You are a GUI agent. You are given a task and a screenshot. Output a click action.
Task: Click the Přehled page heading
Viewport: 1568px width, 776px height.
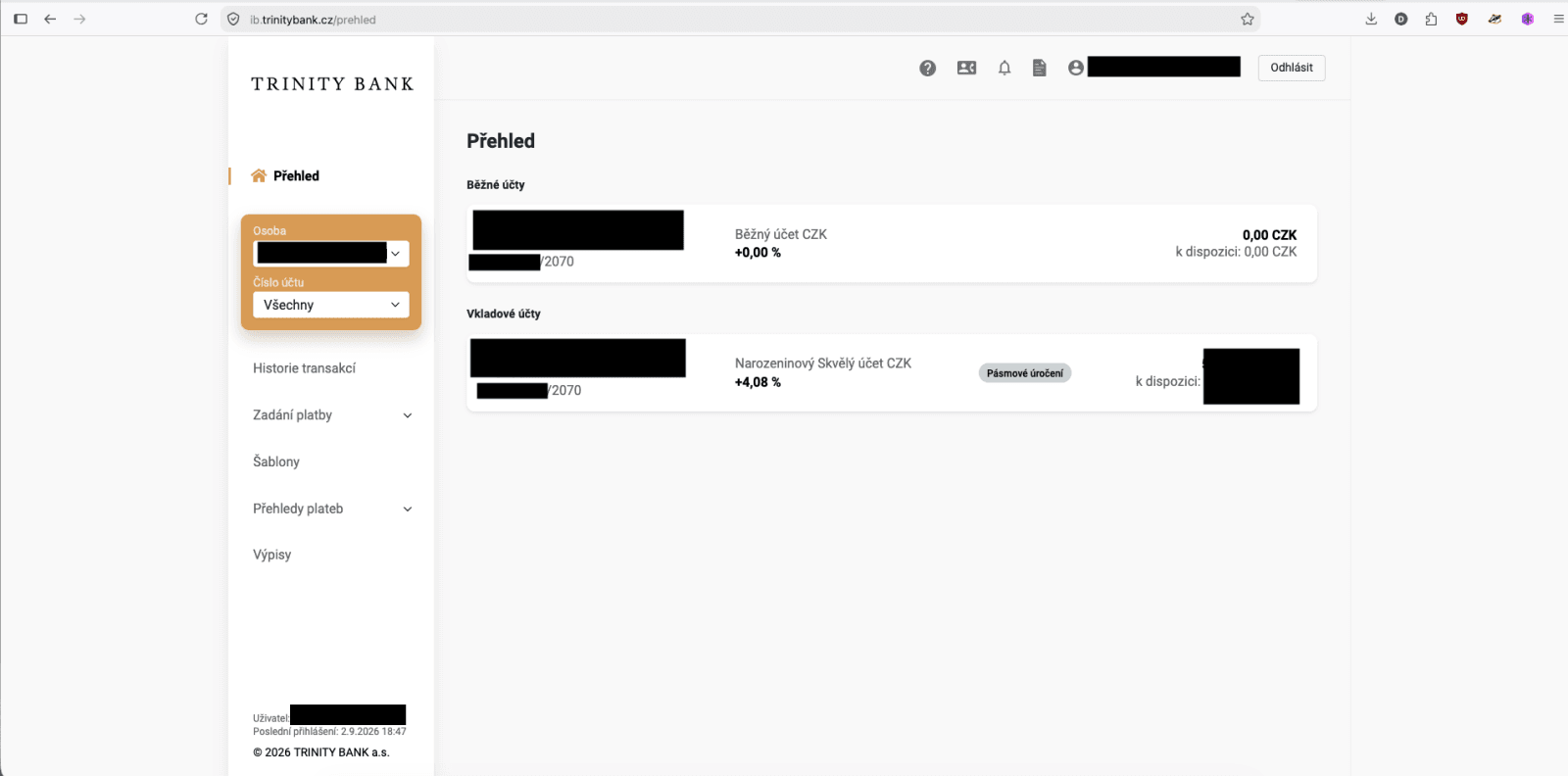[x=501, y=141]
